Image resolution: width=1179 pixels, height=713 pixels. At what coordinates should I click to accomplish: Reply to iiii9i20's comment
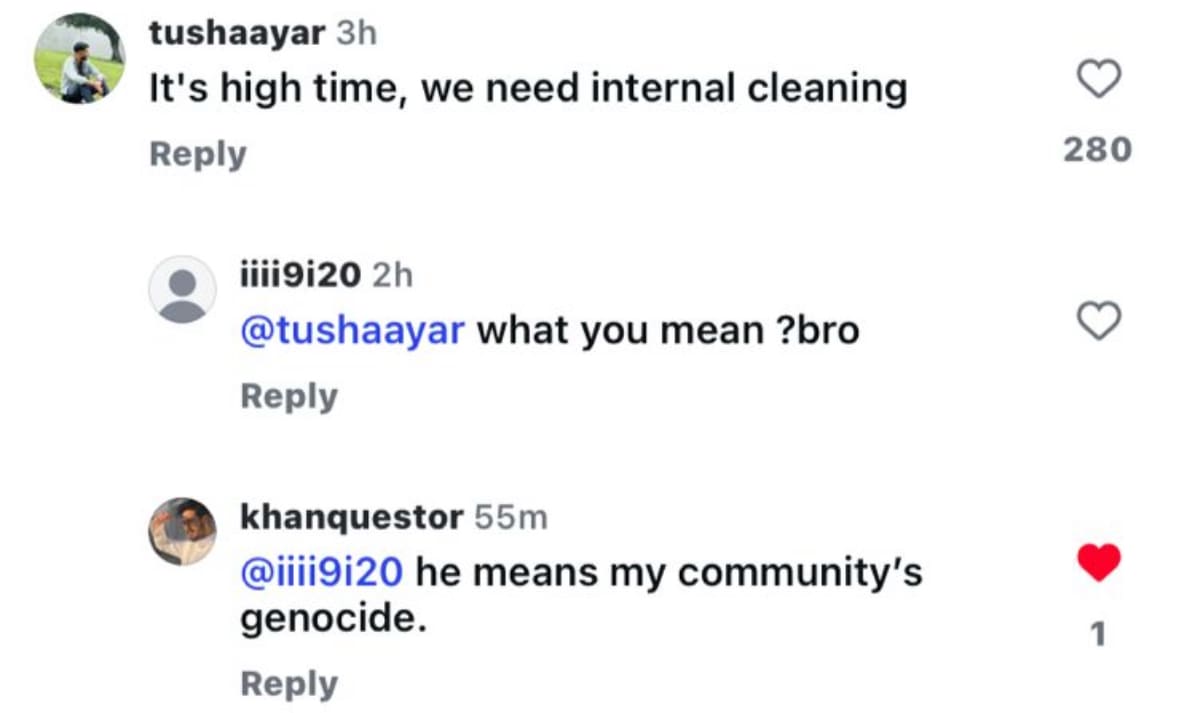(289, 396)
